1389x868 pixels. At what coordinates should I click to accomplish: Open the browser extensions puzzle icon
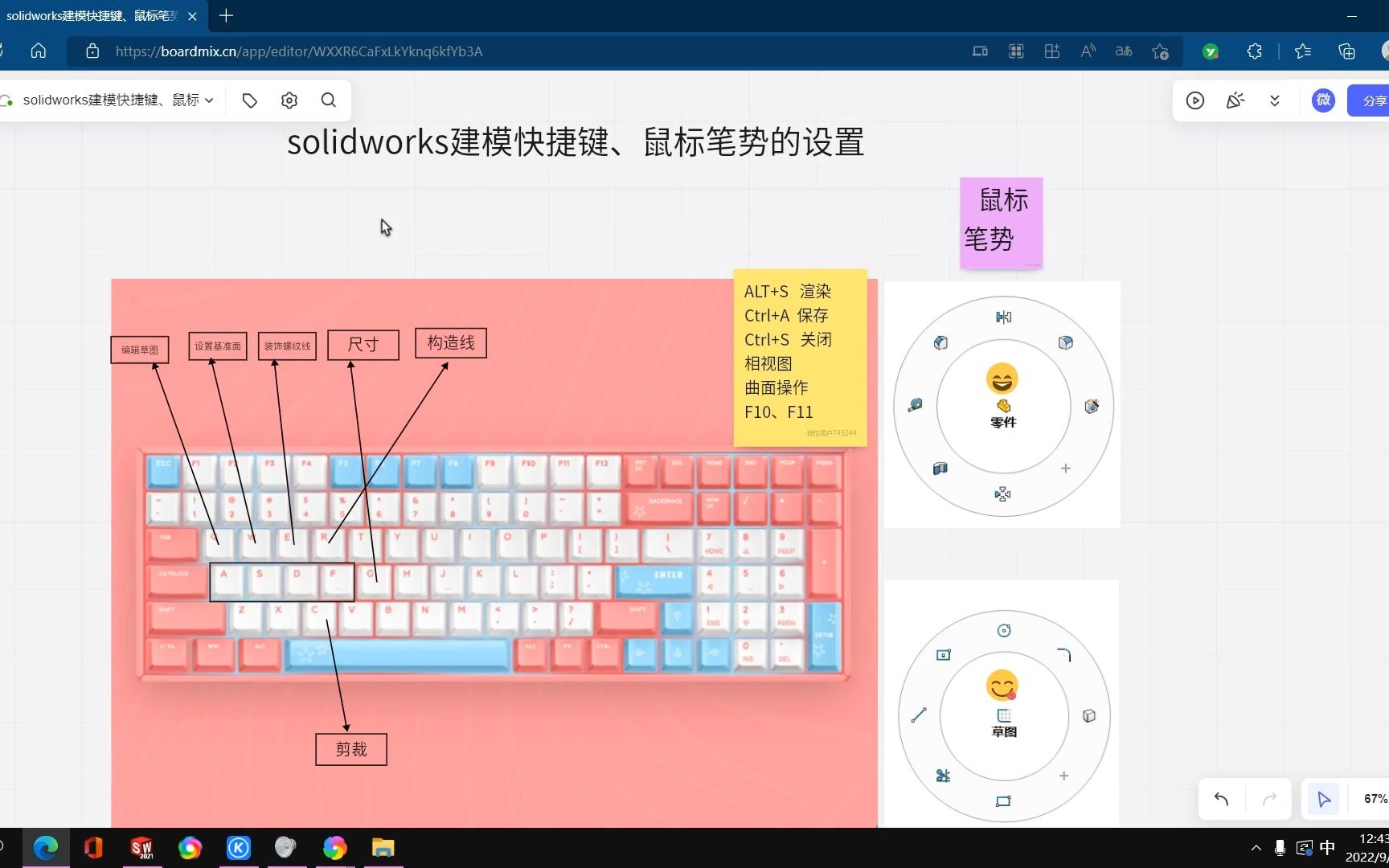pos(1255,51)
